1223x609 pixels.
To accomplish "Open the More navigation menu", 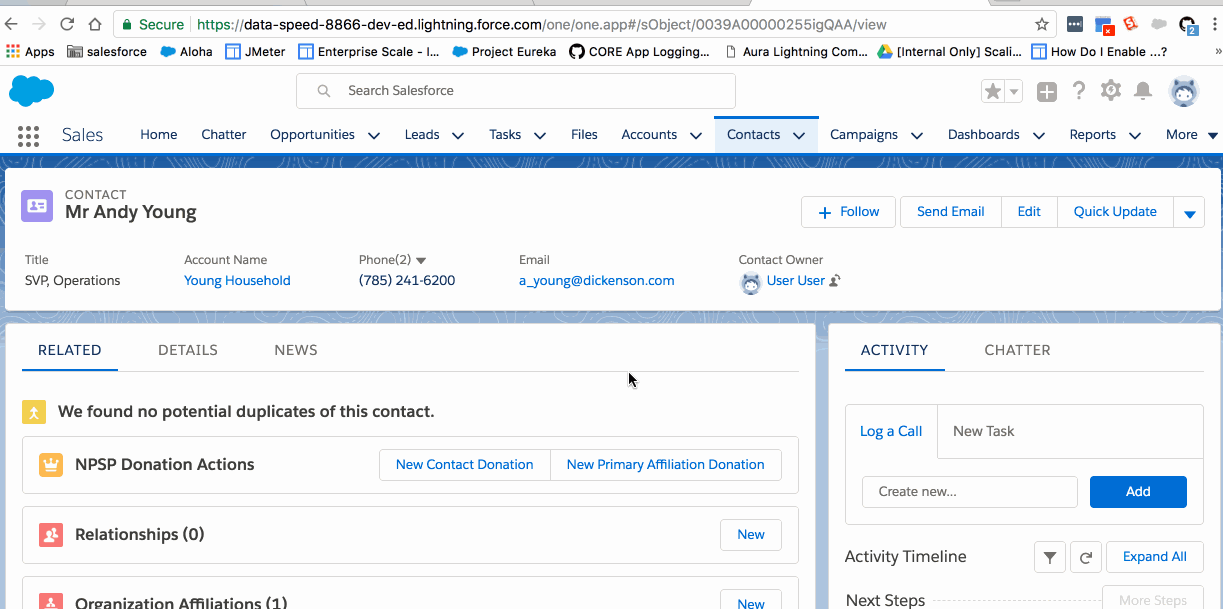I will (x=1191, y=135).
